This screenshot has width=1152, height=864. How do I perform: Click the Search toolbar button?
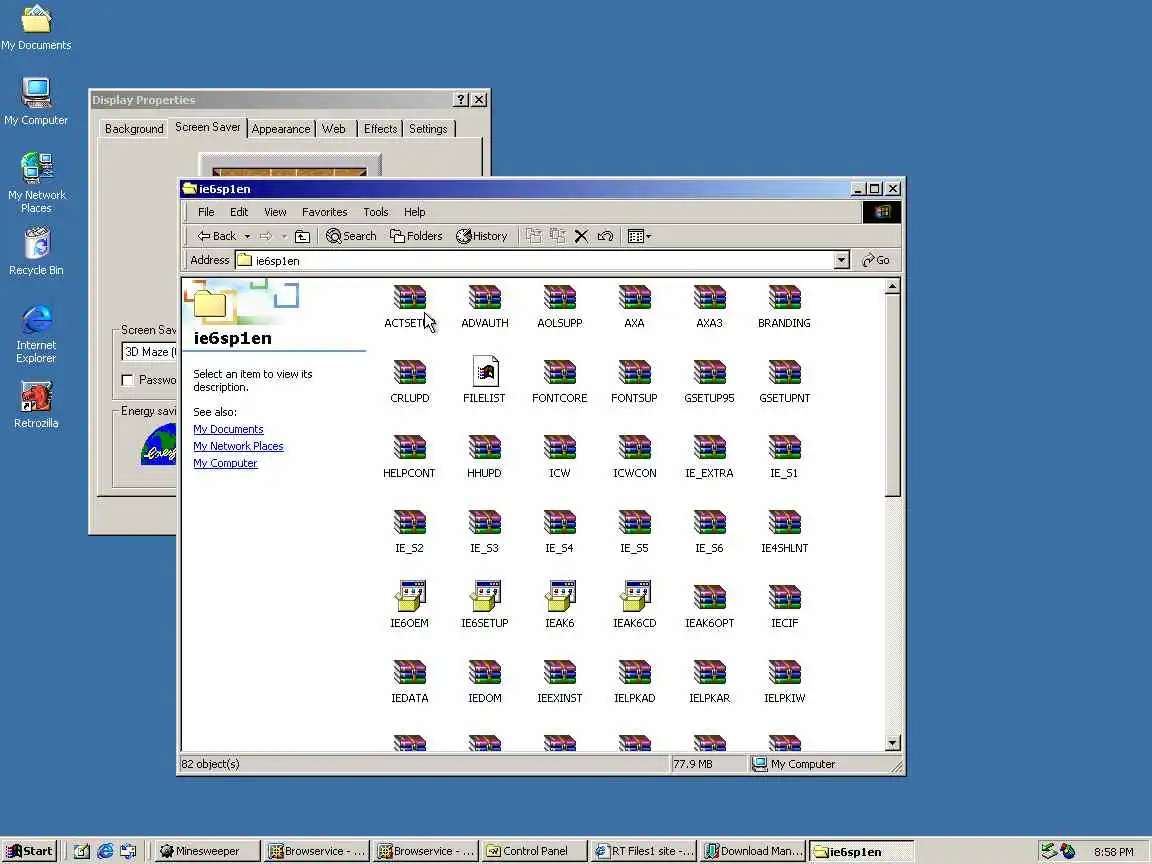pyautogui.click(x=351, y=236)
